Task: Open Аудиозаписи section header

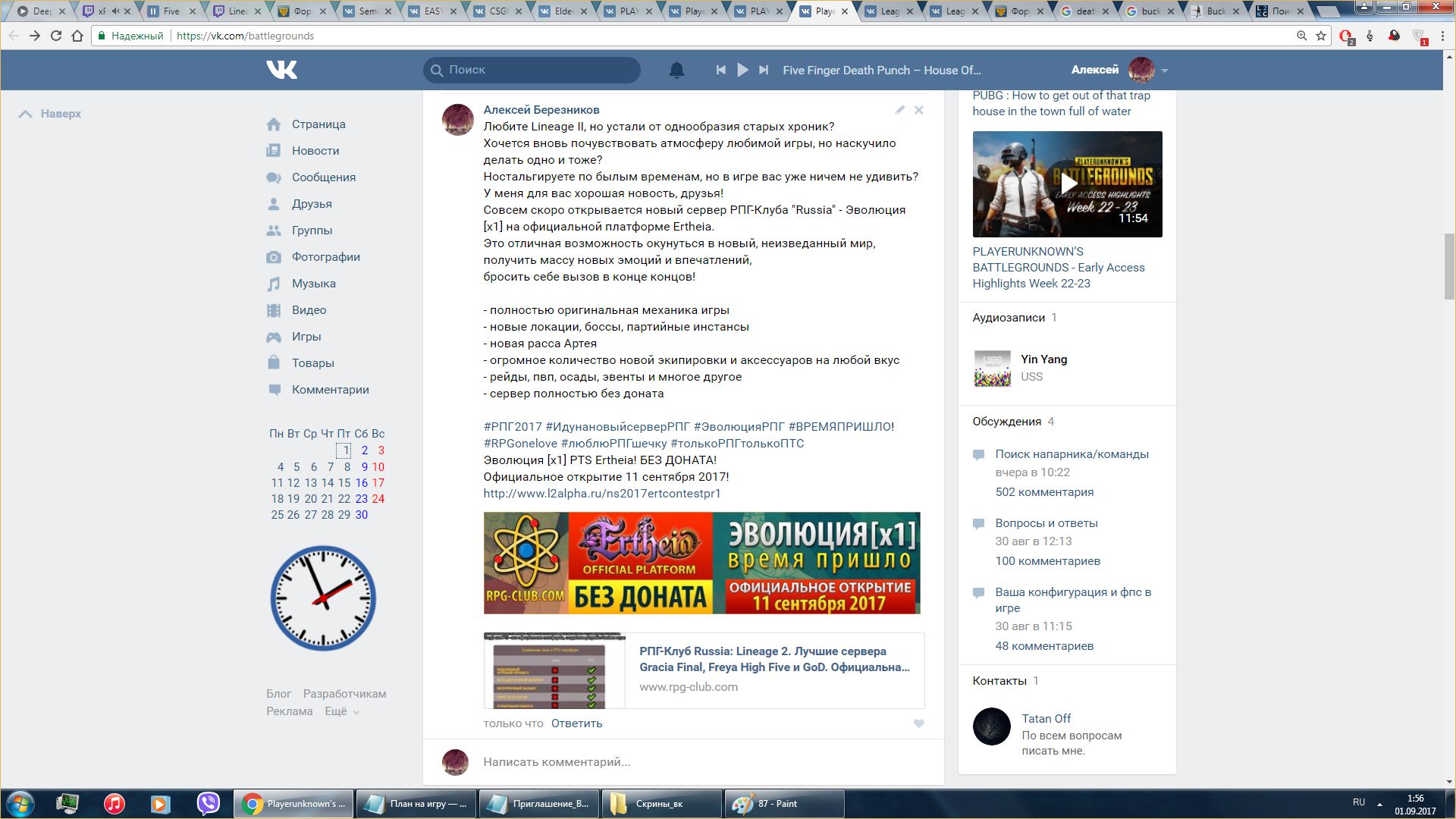Action: [x=1009, y=318]
